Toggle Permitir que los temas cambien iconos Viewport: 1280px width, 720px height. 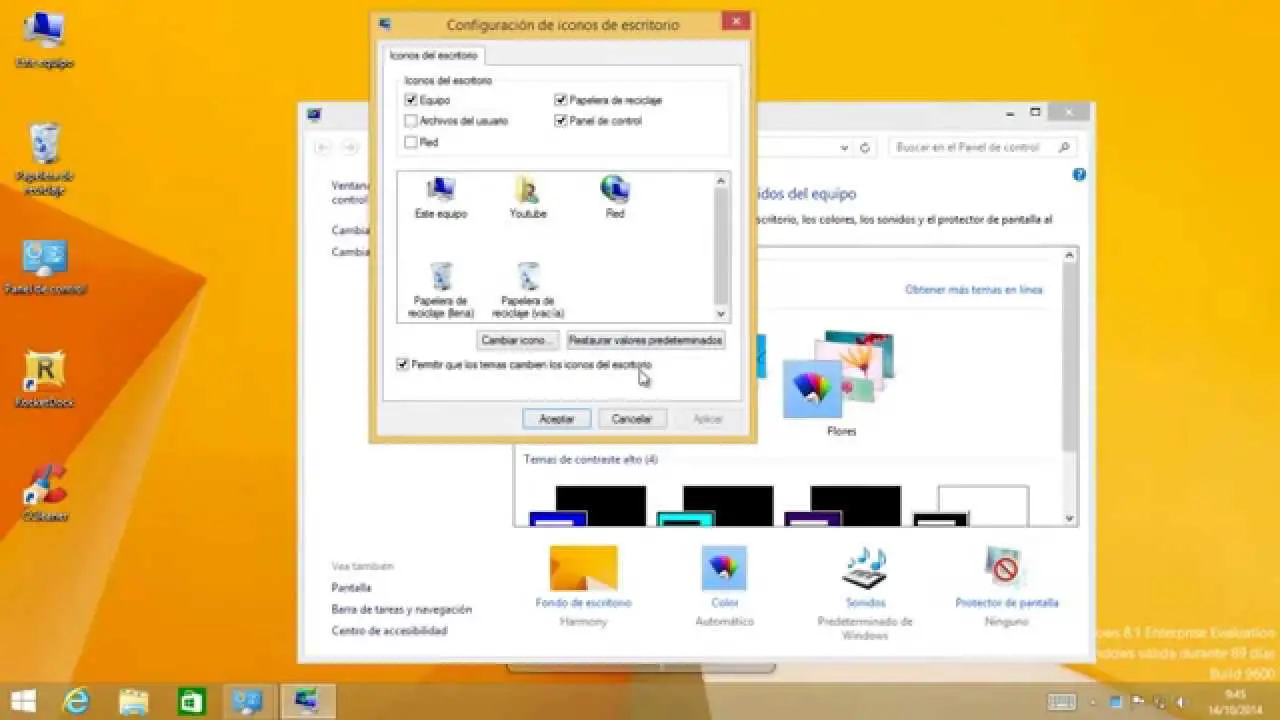coord(402,365)
